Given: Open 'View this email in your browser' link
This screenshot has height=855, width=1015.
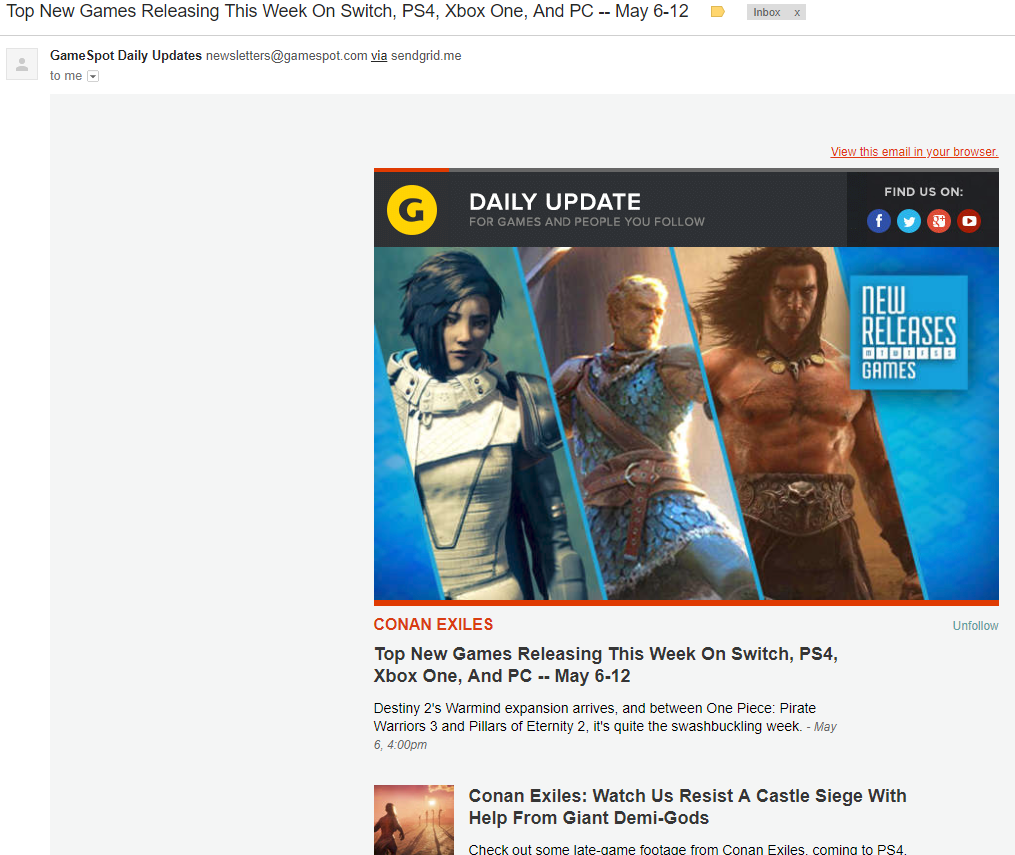Looking at the screenshot, I should [x=914, y=151].
